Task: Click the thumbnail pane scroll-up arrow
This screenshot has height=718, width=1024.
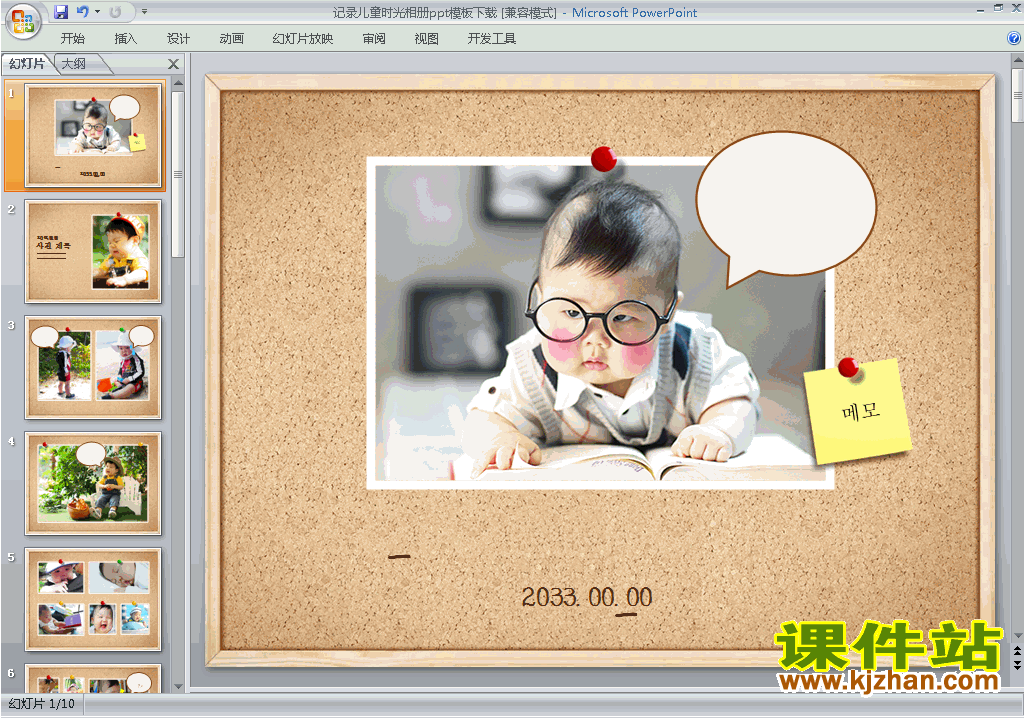Action: [178, 84]
